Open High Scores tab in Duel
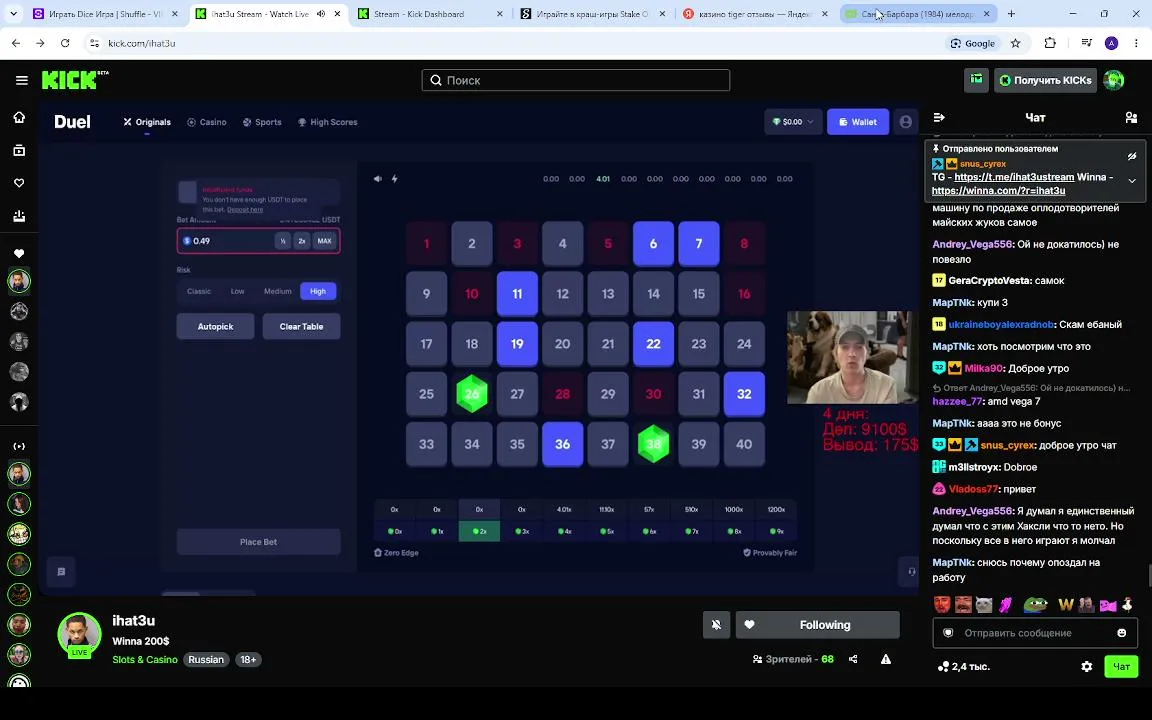 click(328, 122)
